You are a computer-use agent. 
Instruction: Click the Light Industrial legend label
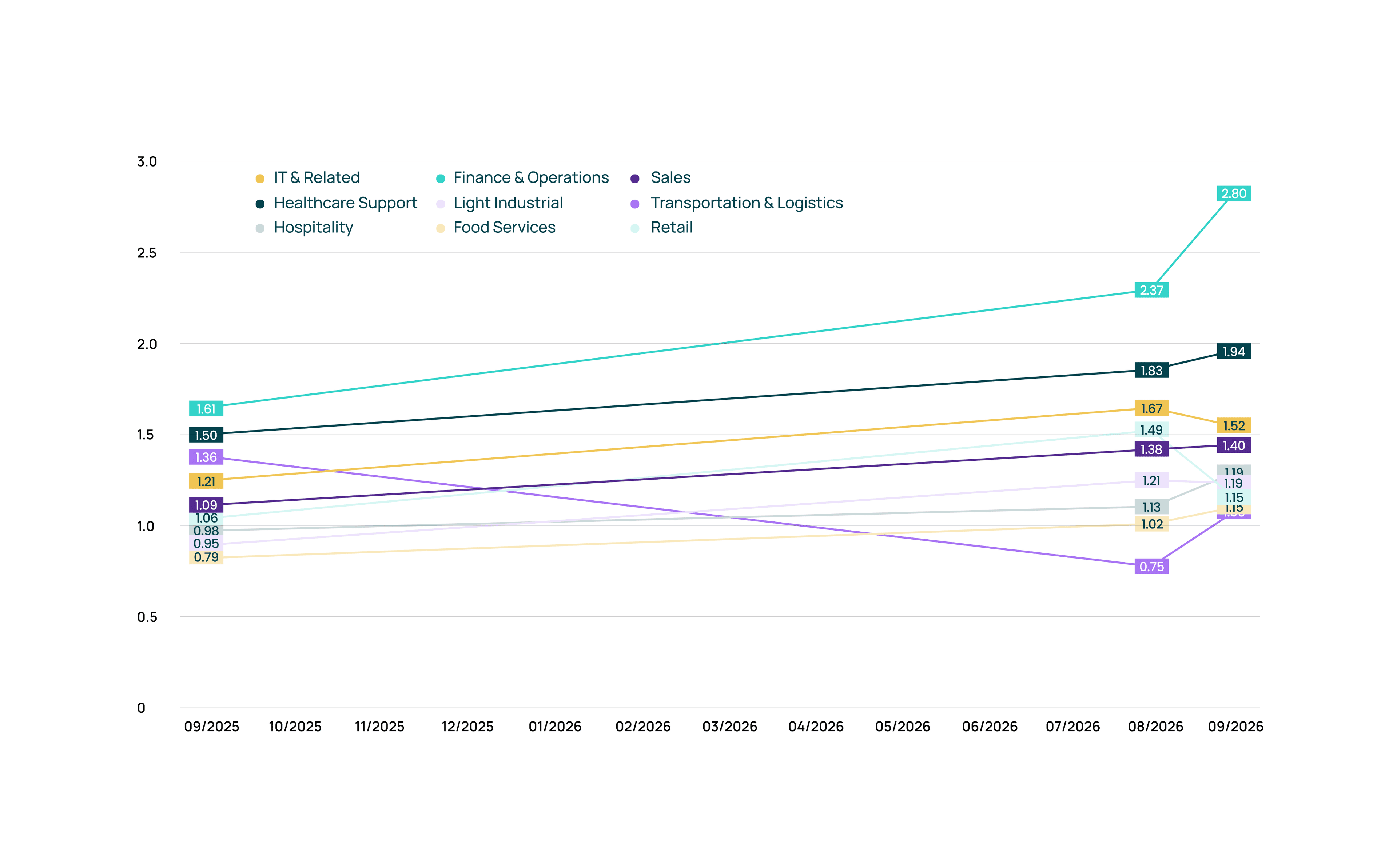(x=508, y=203)
